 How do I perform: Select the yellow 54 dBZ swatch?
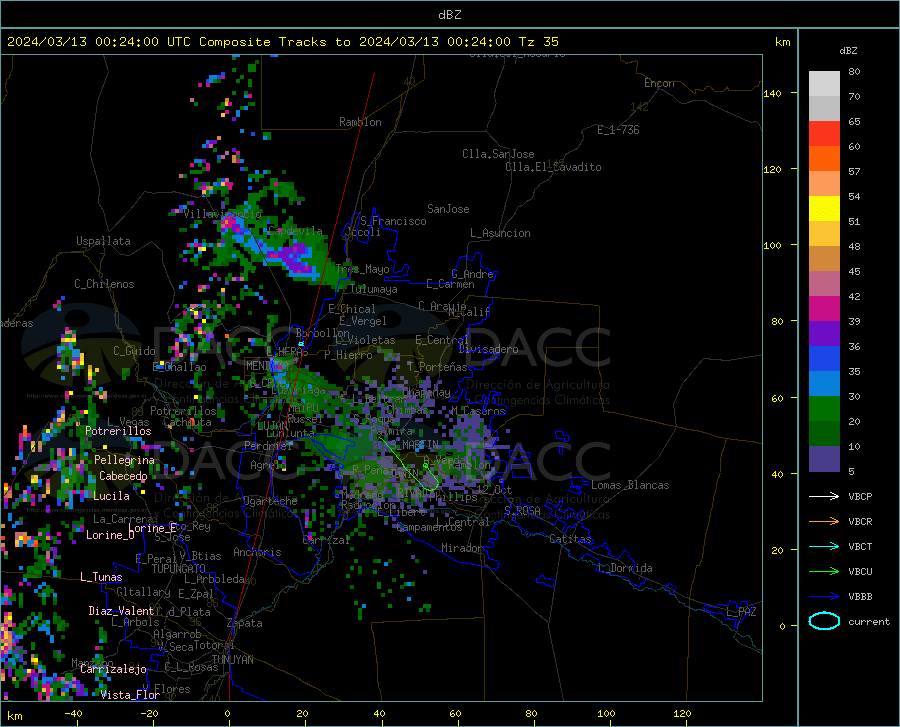pyautogui.click(x=824, y=208)
